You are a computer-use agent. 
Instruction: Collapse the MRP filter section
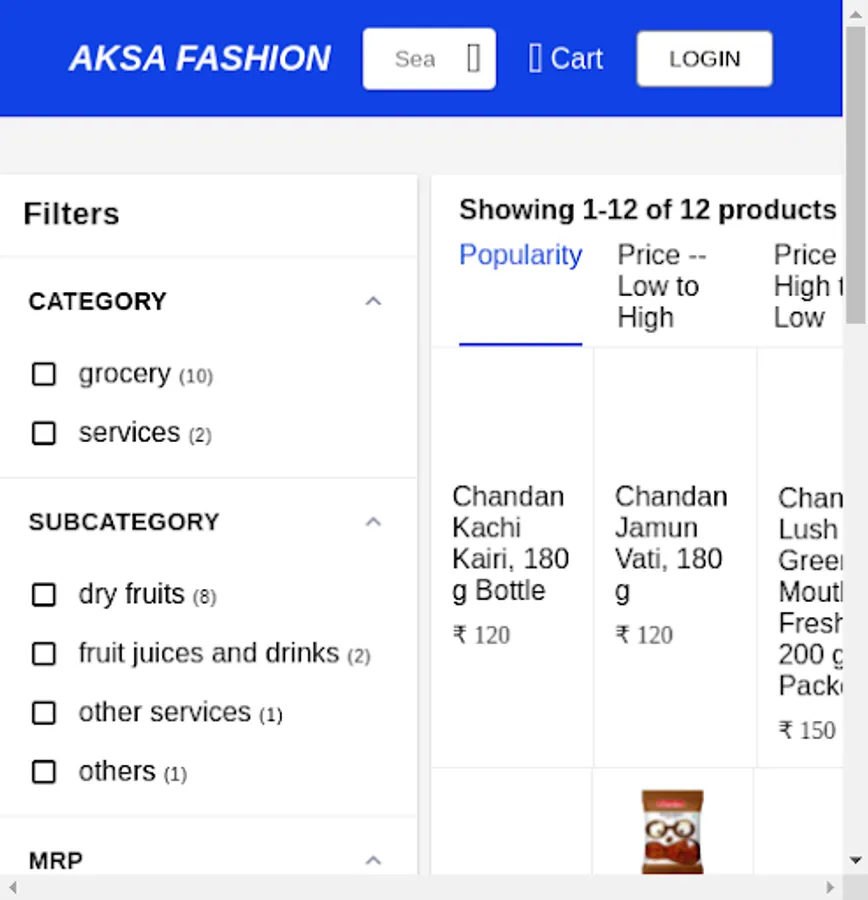click(x=373, y=860)
